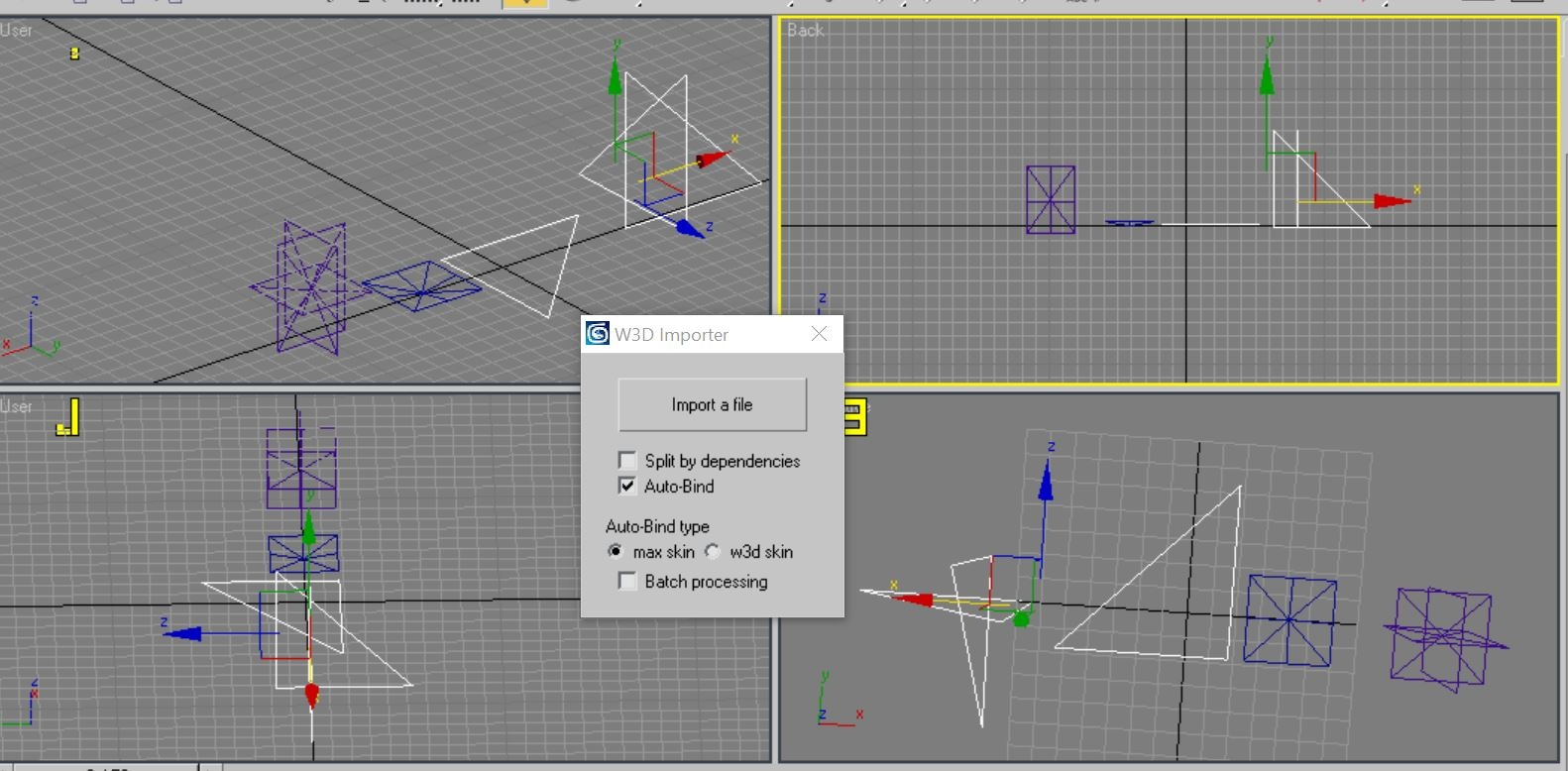Viewport: 1568px width, 771px height.
Task: Select blue plane object in lower-right viewport
Action: tap(1289, 620)
